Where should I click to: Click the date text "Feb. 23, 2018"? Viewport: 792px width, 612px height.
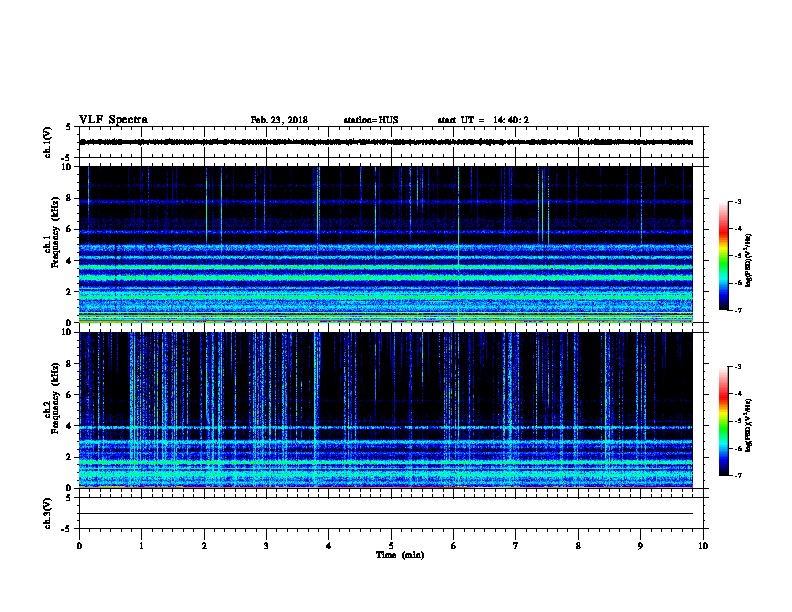(279, 120)
